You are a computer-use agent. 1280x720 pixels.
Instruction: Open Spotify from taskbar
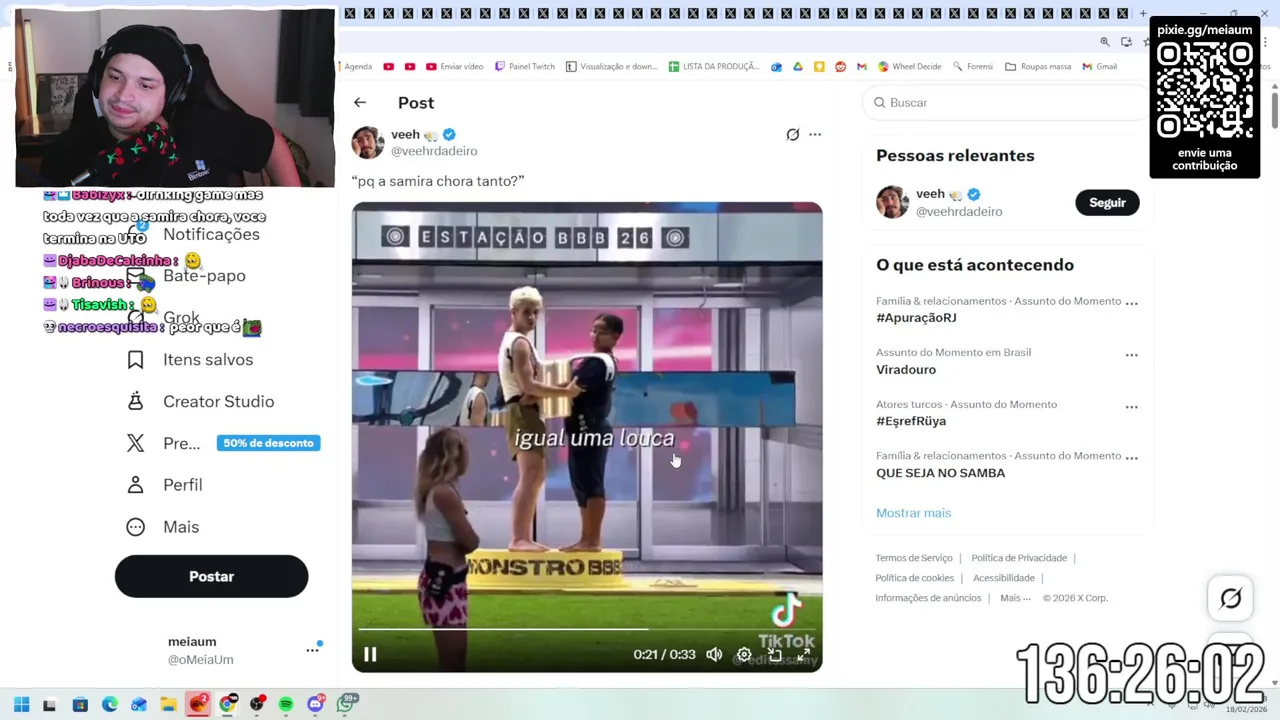(x=286, y=704)
